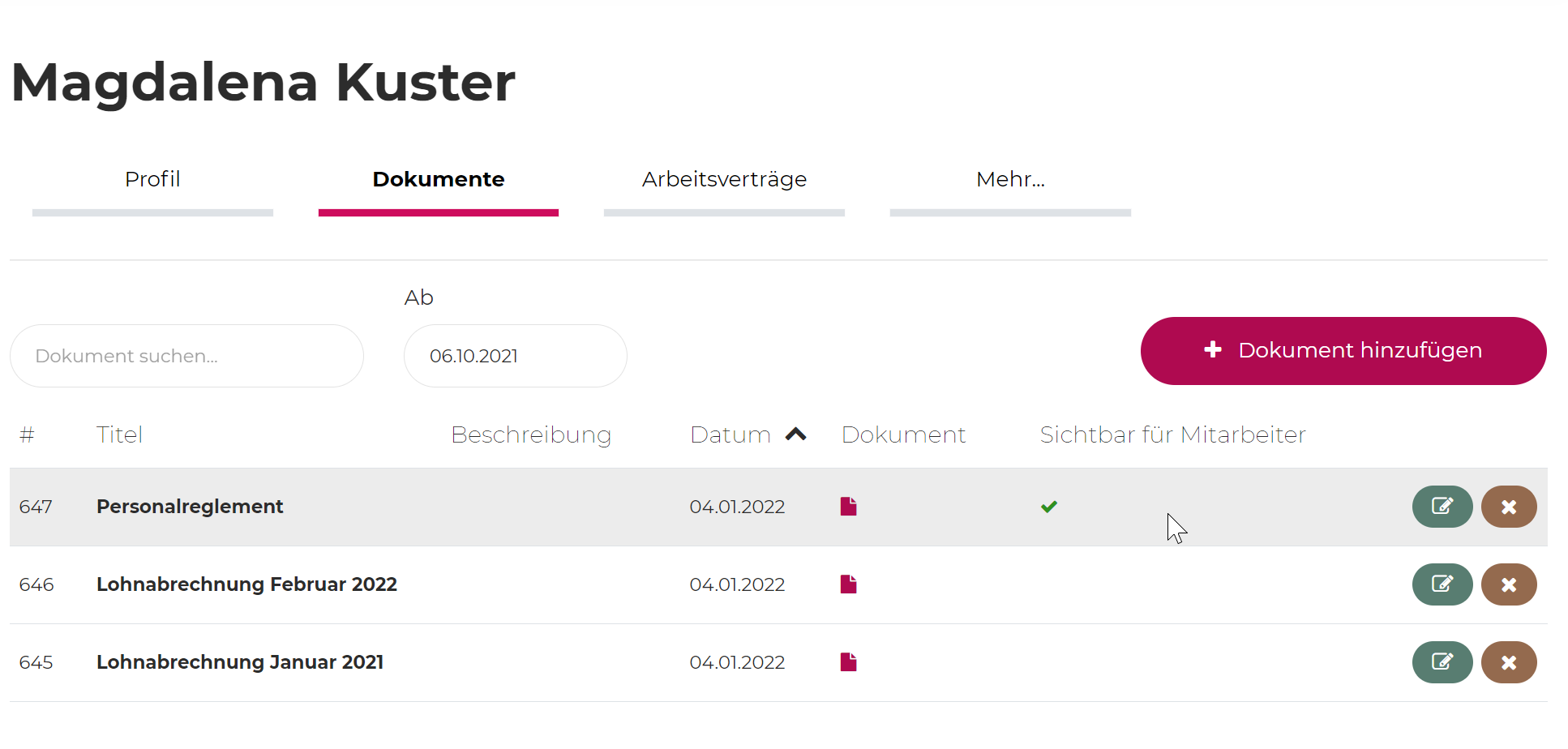Open the Personalreglement document file icon
The image size is (1568, 749).
848,507
